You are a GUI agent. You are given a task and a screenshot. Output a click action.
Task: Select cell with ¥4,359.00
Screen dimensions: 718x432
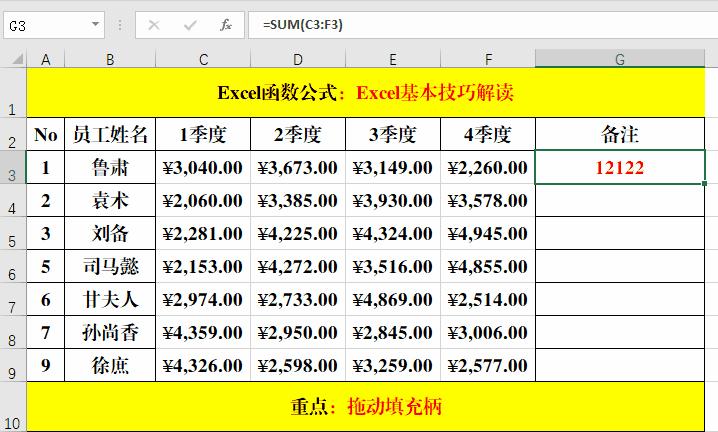[x=203, y=332]
